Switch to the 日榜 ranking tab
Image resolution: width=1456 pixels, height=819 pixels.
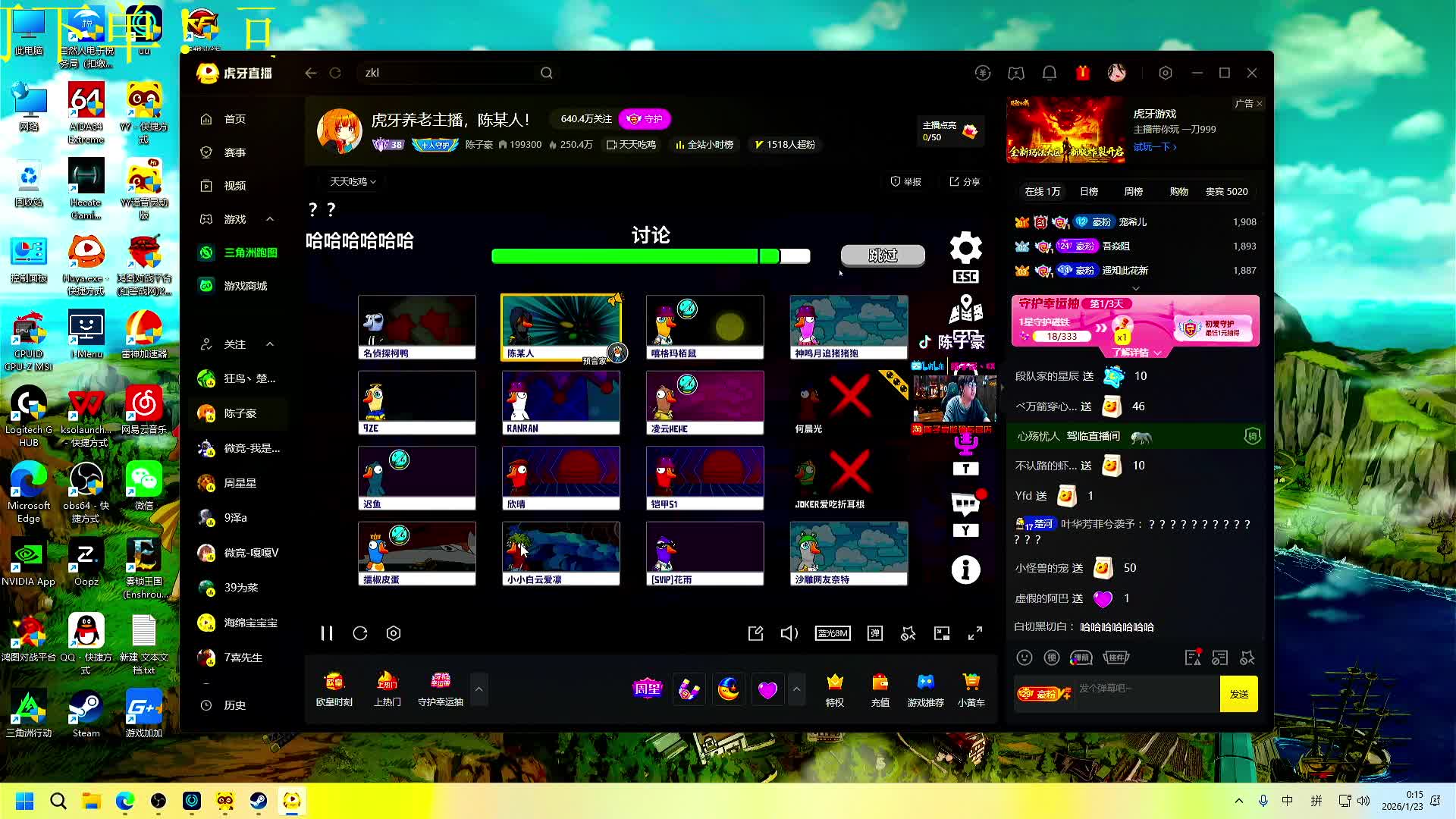(1089, 192)
